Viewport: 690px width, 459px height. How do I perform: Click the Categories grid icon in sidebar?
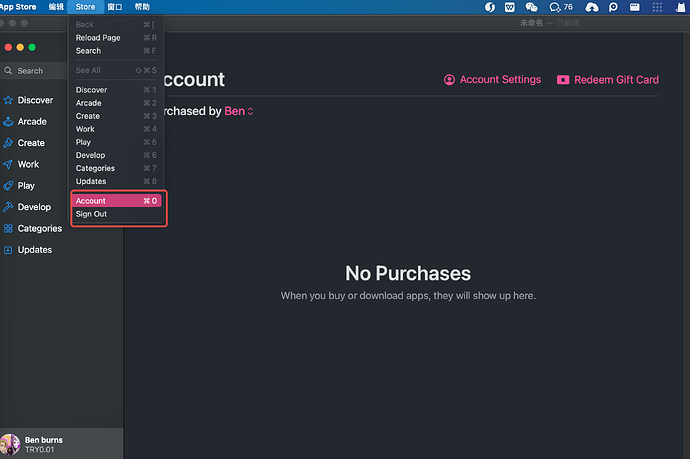(8, 228)
